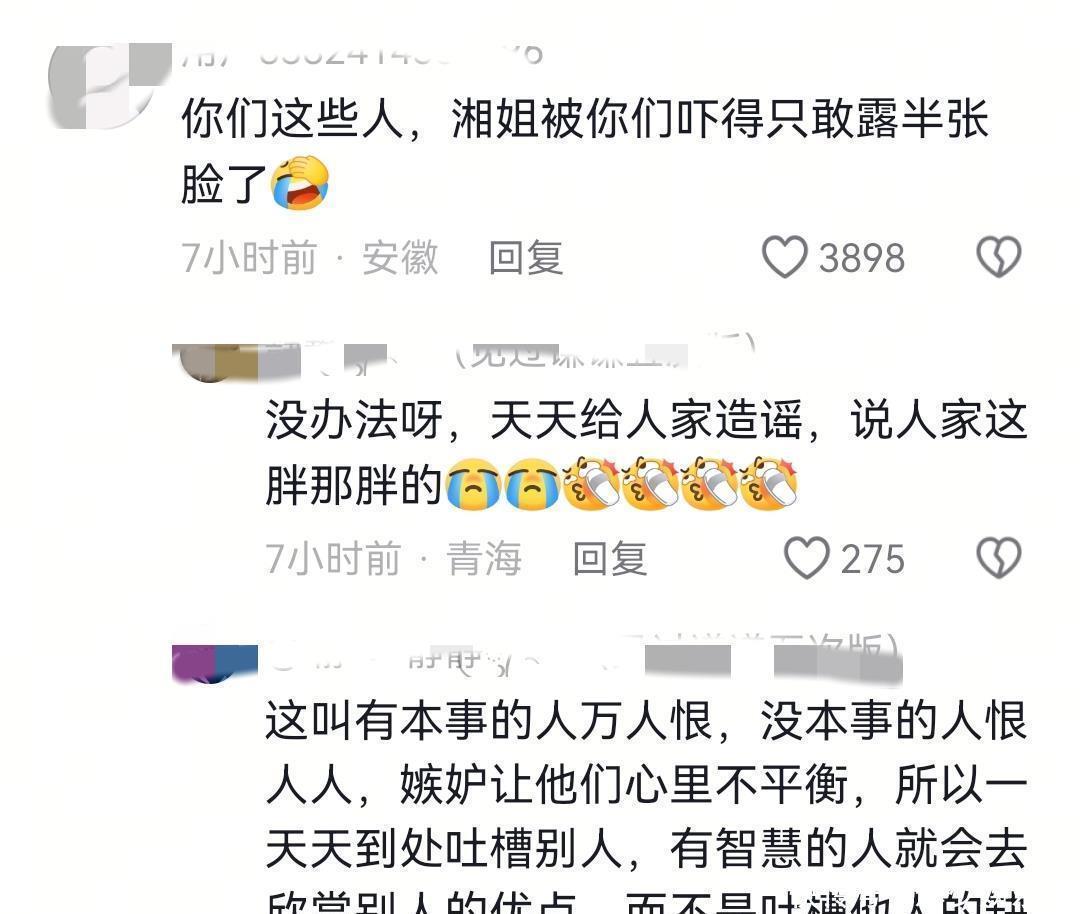Tap first crying emoji after 胖那胖的

(474, 484)
